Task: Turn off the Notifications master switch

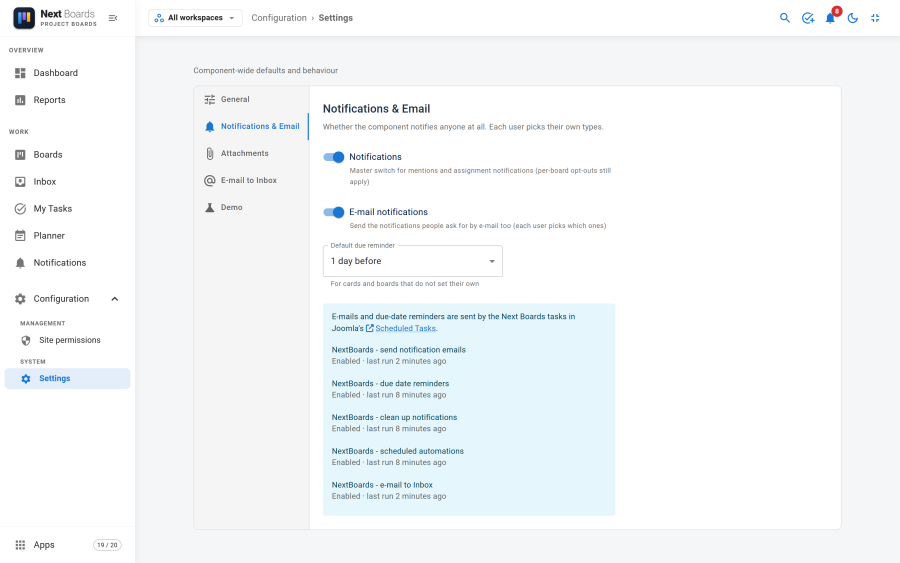Action: tap(333, 157)
